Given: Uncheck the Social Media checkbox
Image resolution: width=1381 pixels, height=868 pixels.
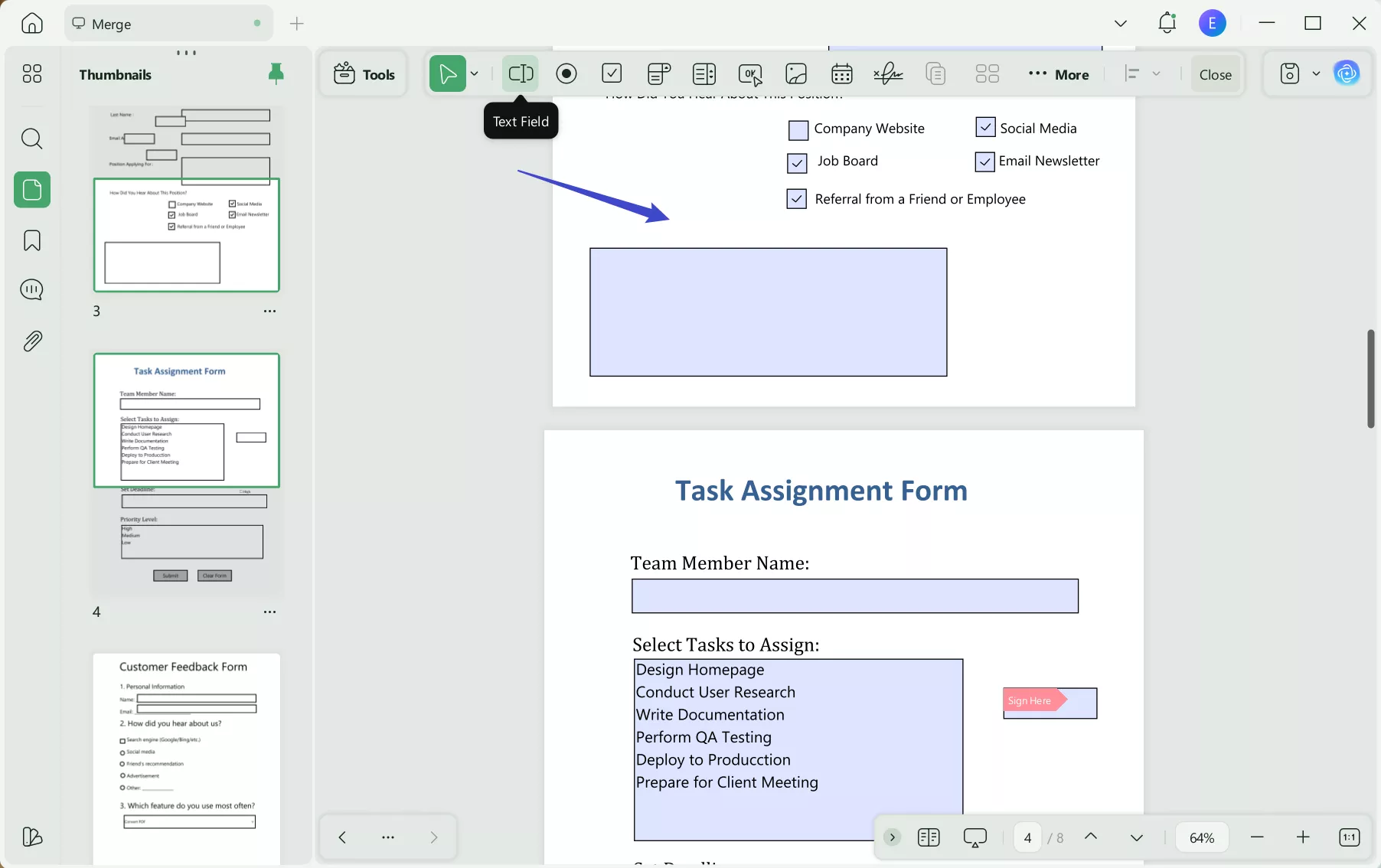Looking at the screenshot, I should coord(985,127).
